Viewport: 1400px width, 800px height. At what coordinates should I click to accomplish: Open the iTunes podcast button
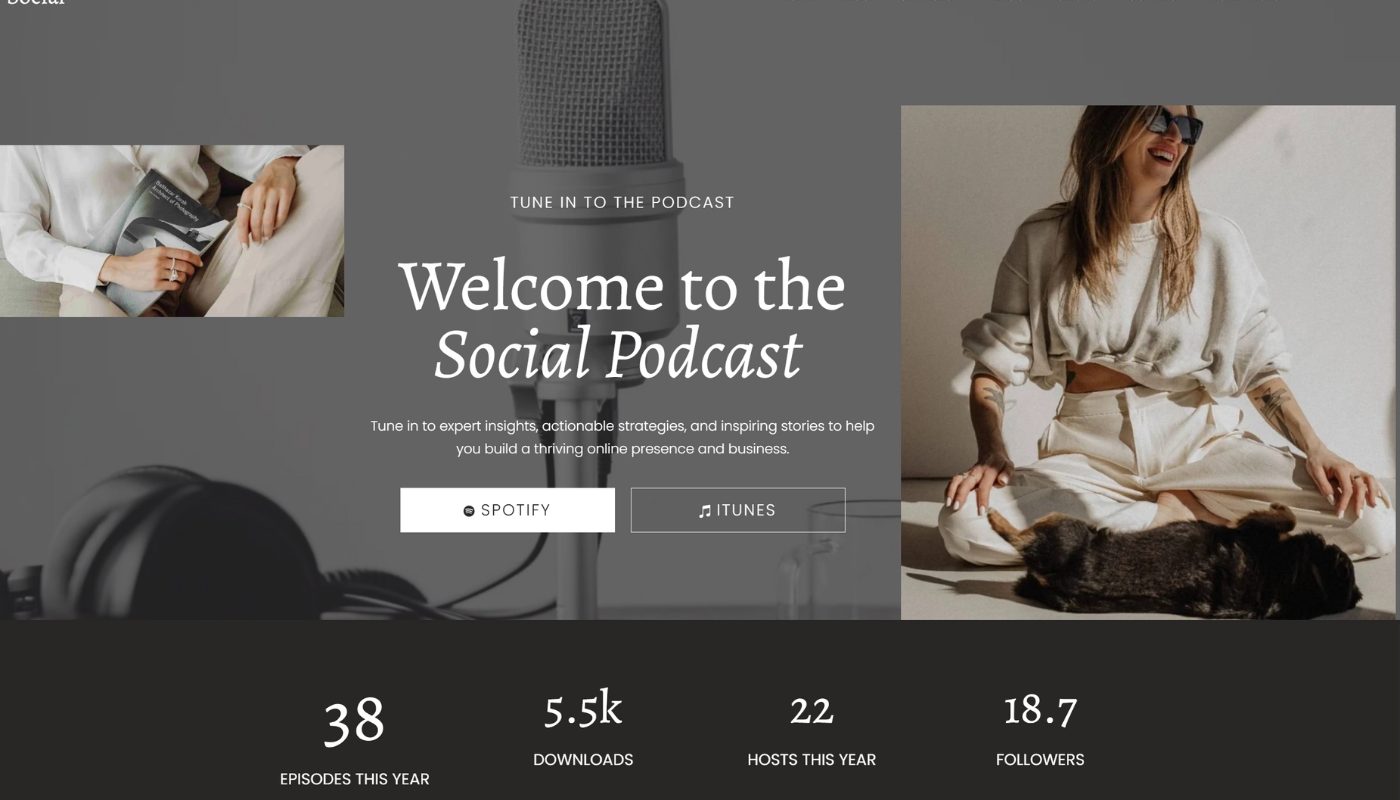[x=738, y=510]
